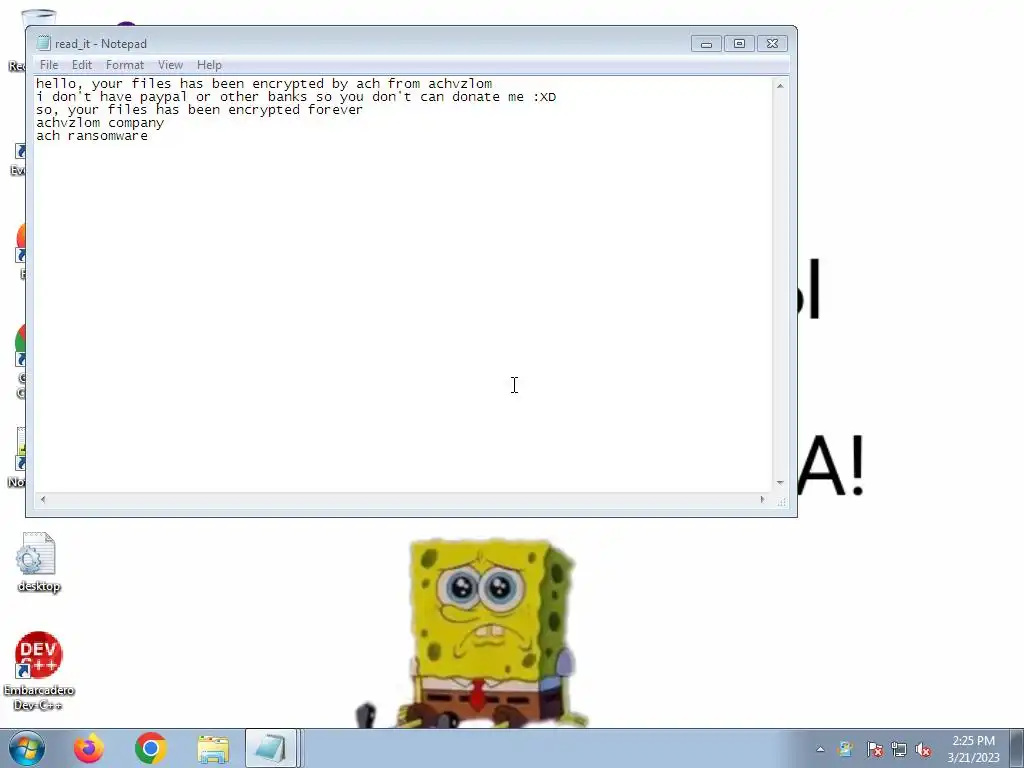Select Embarcadero Dev-C++ desktop shortcut
1024x768 pixels.
pyautogui.click(x=39, y=671)
